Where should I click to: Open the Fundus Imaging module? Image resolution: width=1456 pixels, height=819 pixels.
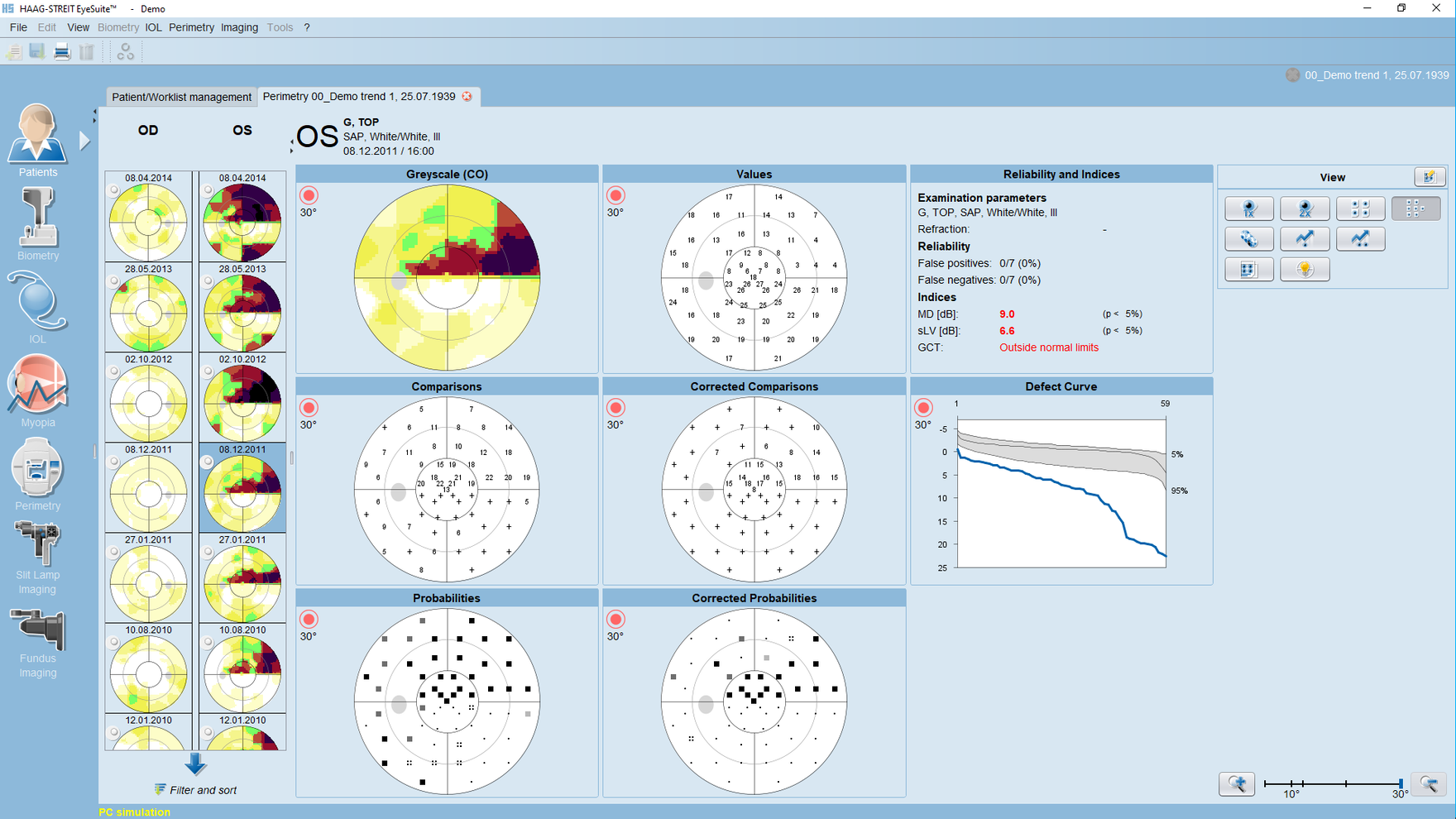37,644
